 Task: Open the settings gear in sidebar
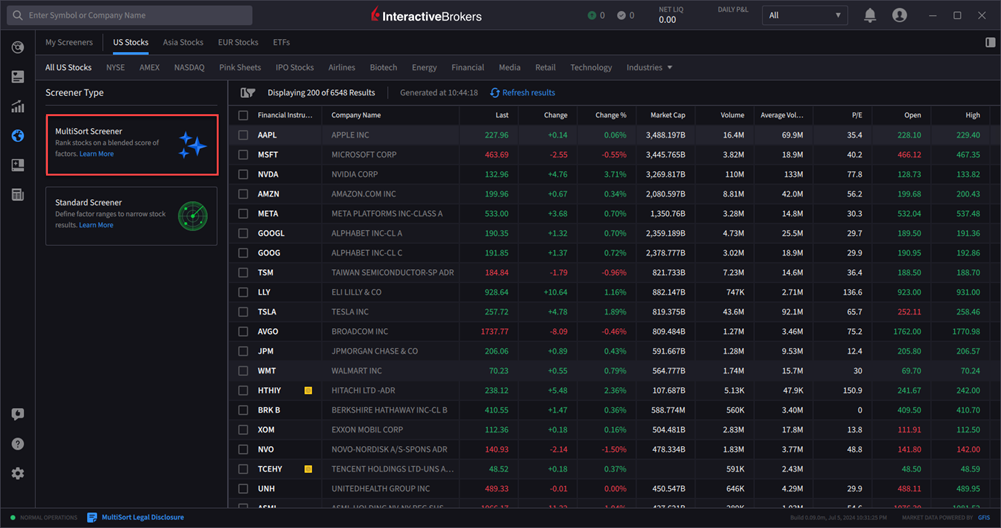(x=18, y=473)
